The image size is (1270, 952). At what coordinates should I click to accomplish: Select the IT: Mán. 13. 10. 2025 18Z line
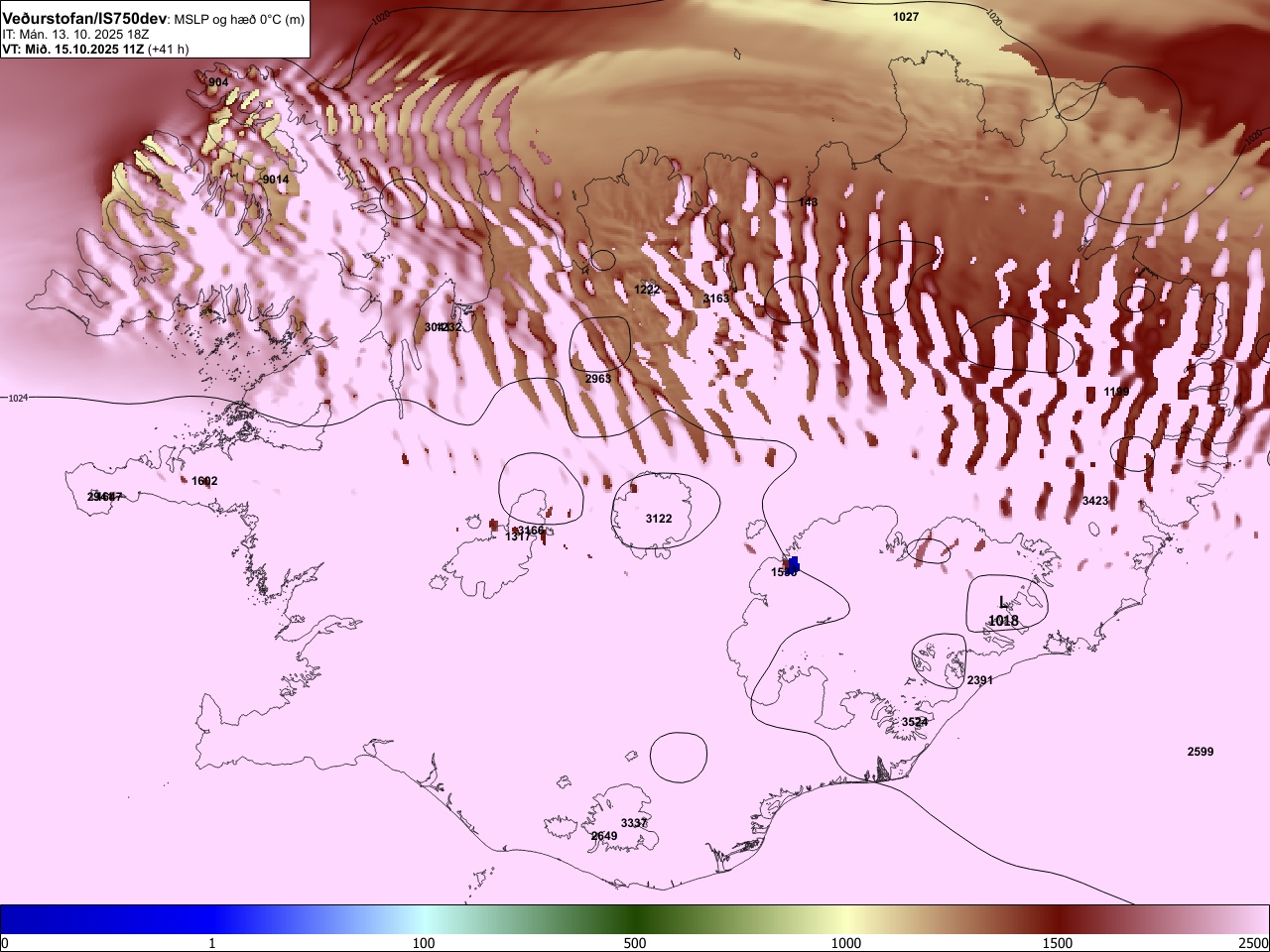pyautogui.click(x=75, y=34)
